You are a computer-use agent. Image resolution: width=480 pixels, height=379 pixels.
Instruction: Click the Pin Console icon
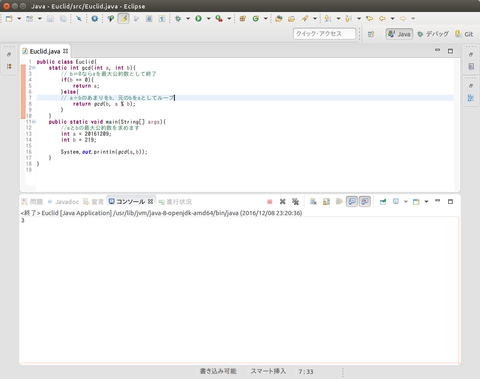pyautogui.click(x=383, y=201)
